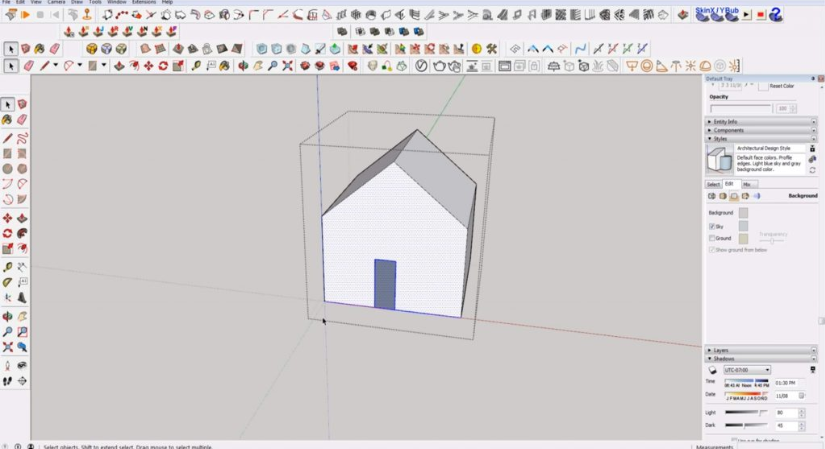Select the Tape Measure tool in left toolbar
The image size is (825, 449).
7,267
